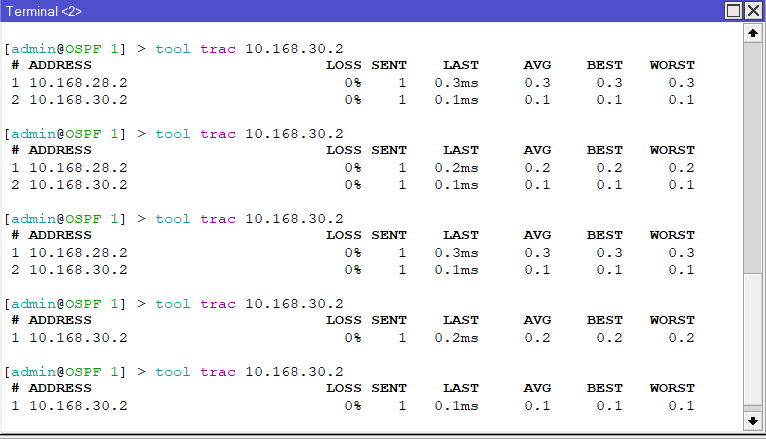Click the scroll down arrow button
Image resolution: width=766 pixels, height=439 pixels.
(x=753, y=419)
